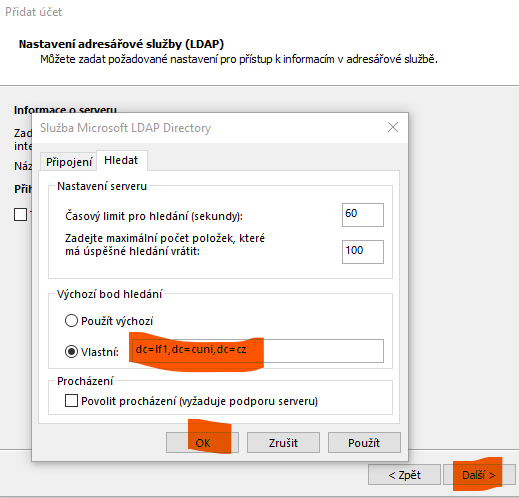Image resolution: width=519 pixels, height=498 pixels.
Task: Cancel with the Zrušit button
Action: (283, 443)
